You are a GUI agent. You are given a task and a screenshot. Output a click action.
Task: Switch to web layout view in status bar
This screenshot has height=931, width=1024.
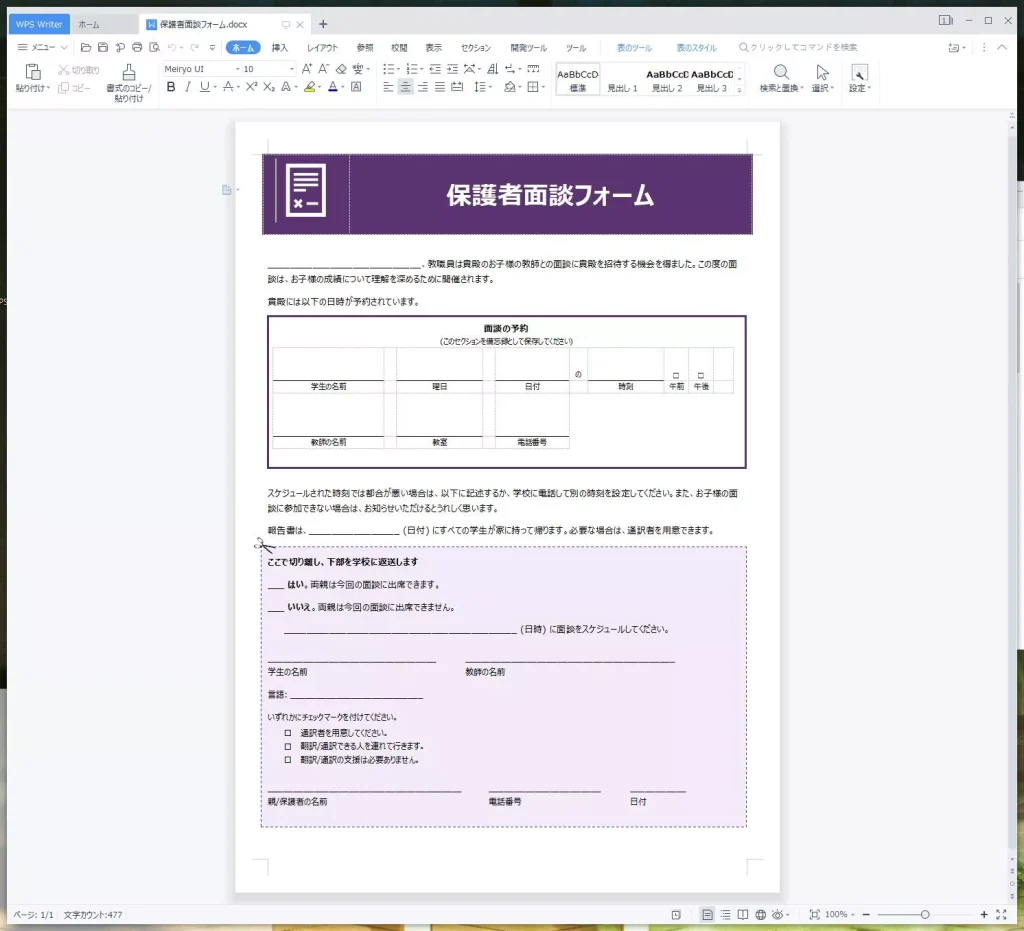click(760, 915)
